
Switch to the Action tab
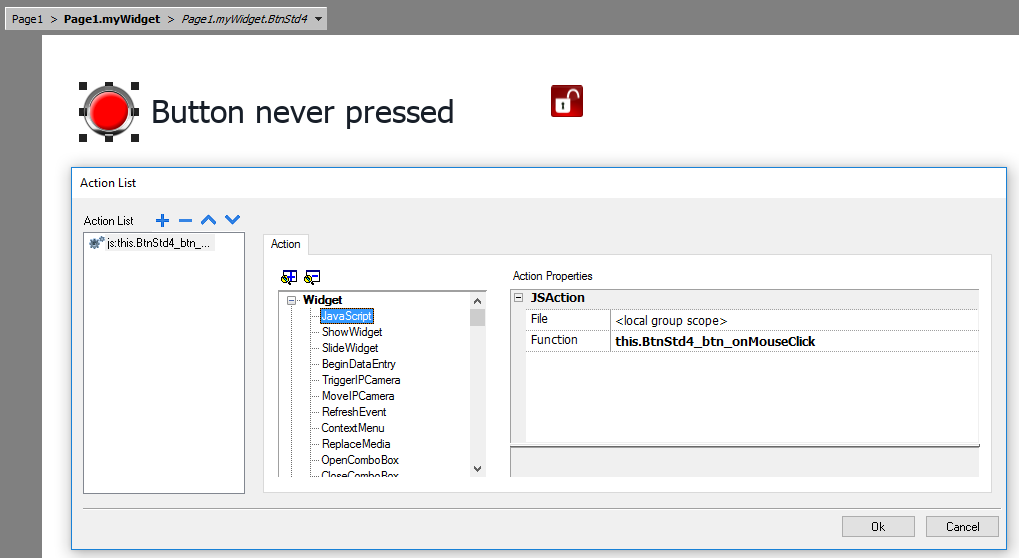click(x=286, y=244)
